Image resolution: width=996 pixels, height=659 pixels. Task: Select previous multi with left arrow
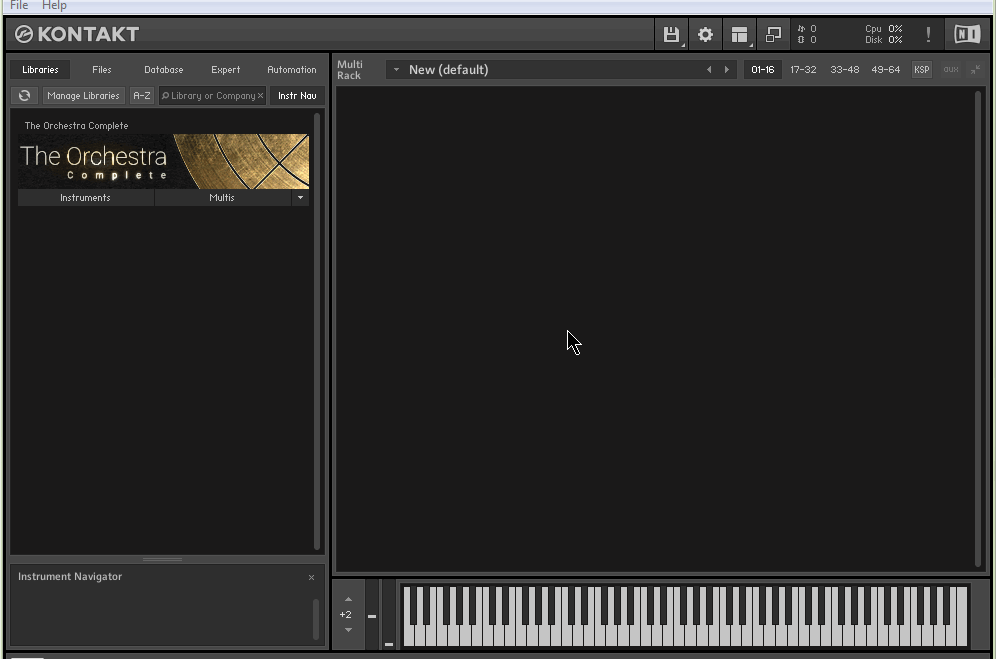coord(709,70)
